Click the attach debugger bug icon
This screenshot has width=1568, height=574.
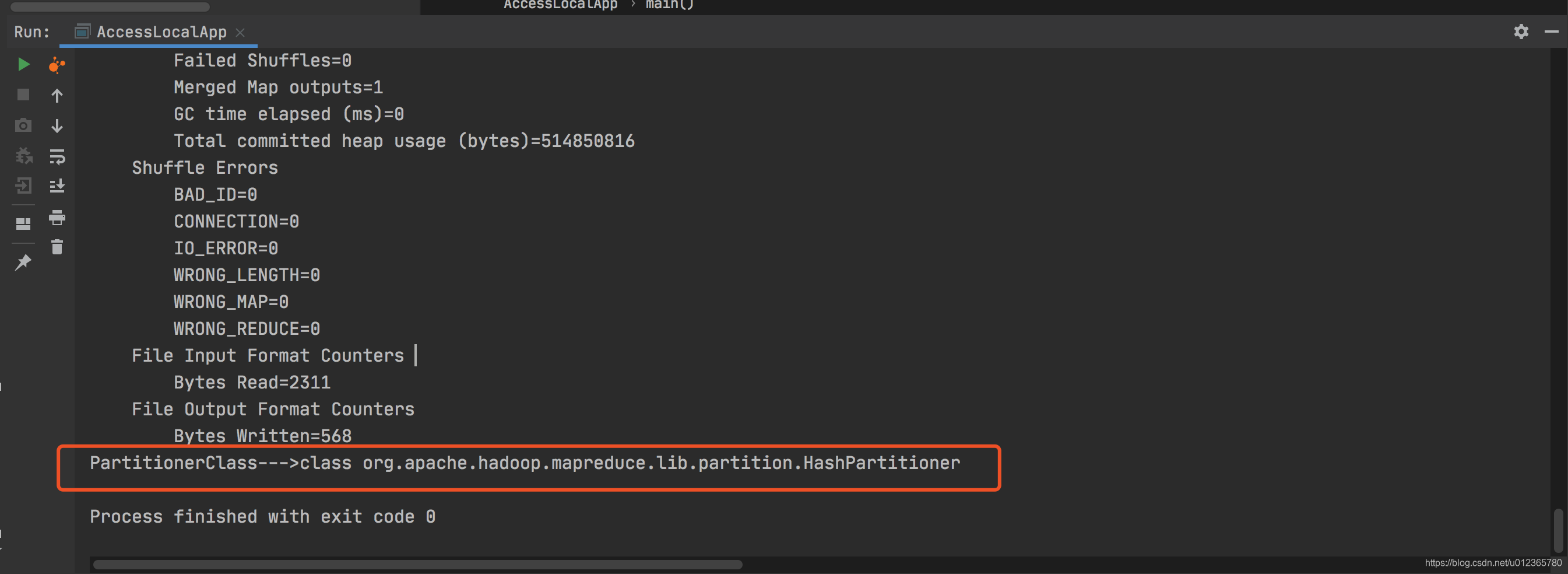pos(23,155)
